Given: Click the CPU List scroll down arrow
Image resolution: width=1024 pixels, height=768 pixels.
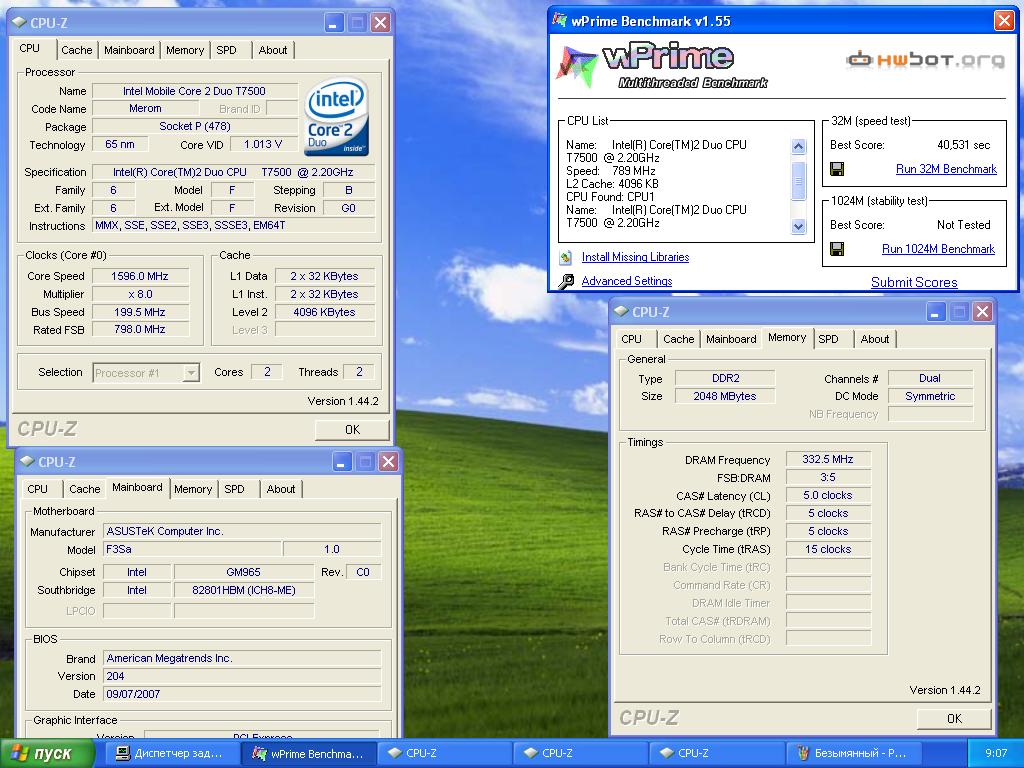Looking at the screenshot, I should [x=799, y=227].
